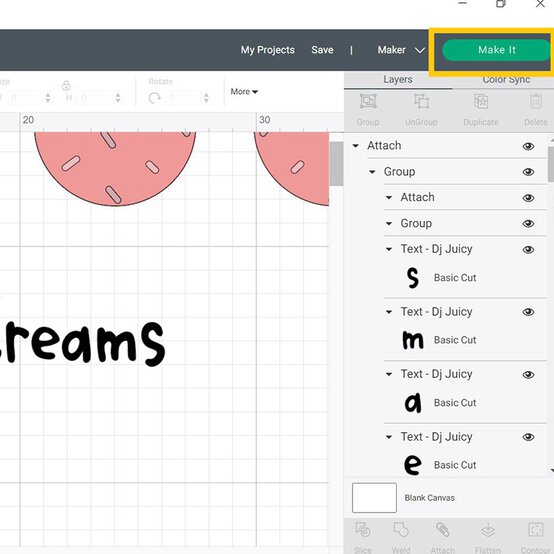Viewport: 554px width, 554px height.
Task: Save the current project
Action: tap(322, 50)
